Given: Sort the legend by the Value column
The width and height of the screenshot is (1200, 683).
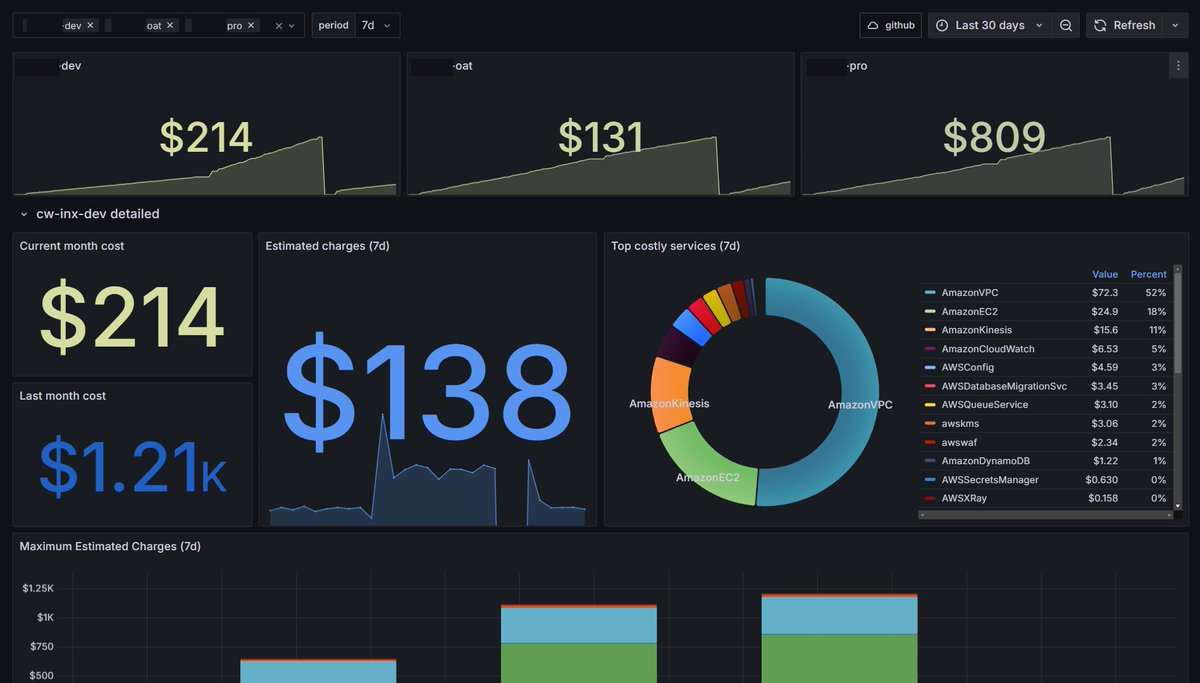Looking at the screenshot, I should tap(1105, 274).
